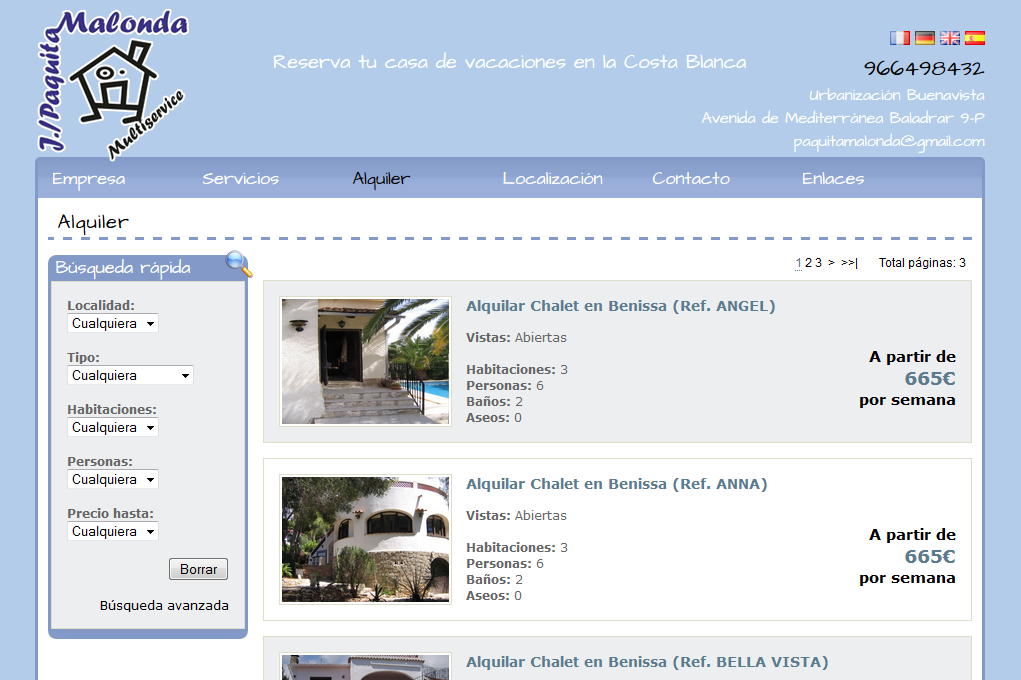Open listing Alquilar Chalet Ref. ANGEL
This screenshot has height=680, width=1021.
point(621,306)
